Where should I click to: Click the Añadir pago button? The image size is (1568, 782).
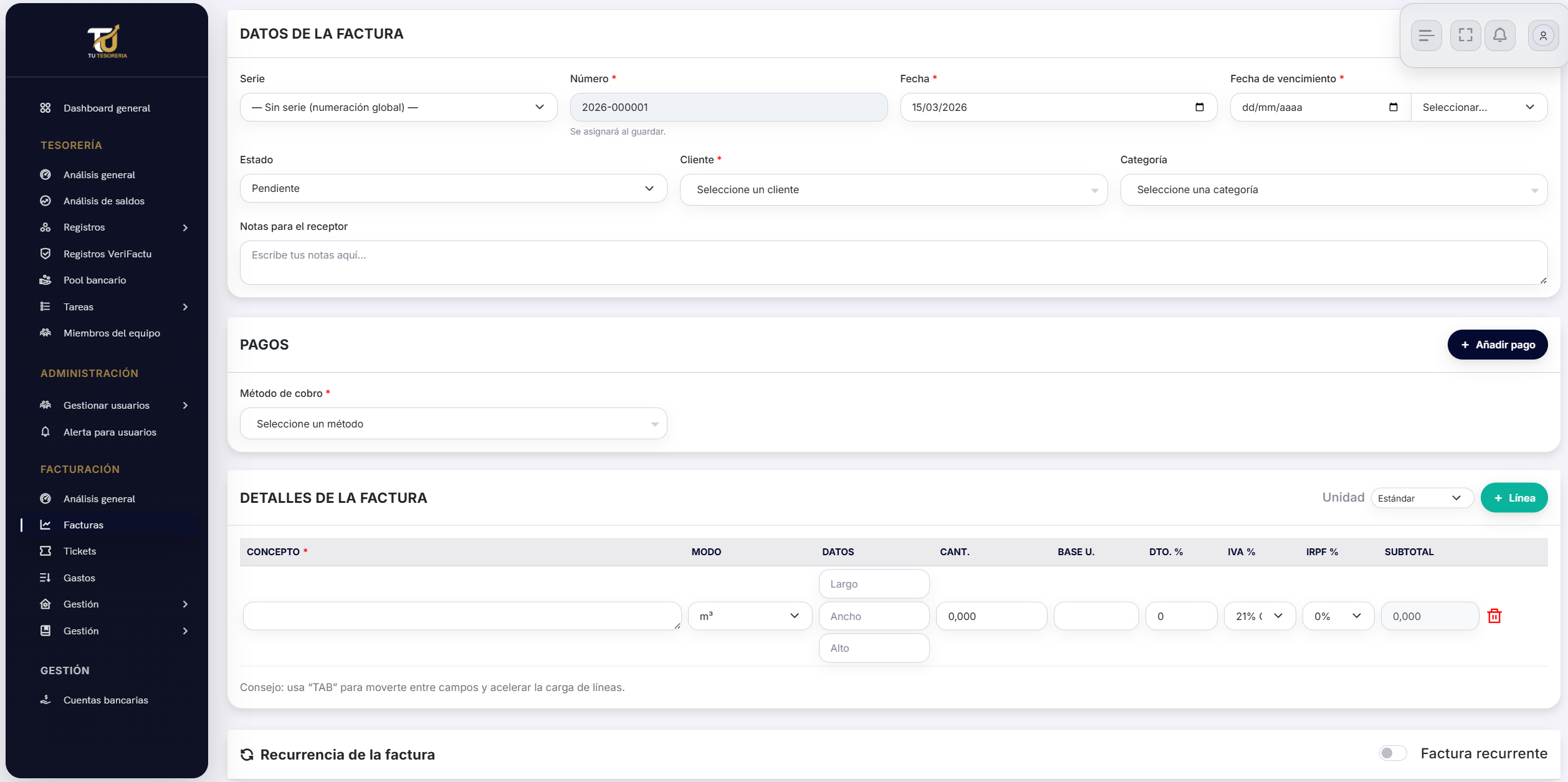point(1497,345)
